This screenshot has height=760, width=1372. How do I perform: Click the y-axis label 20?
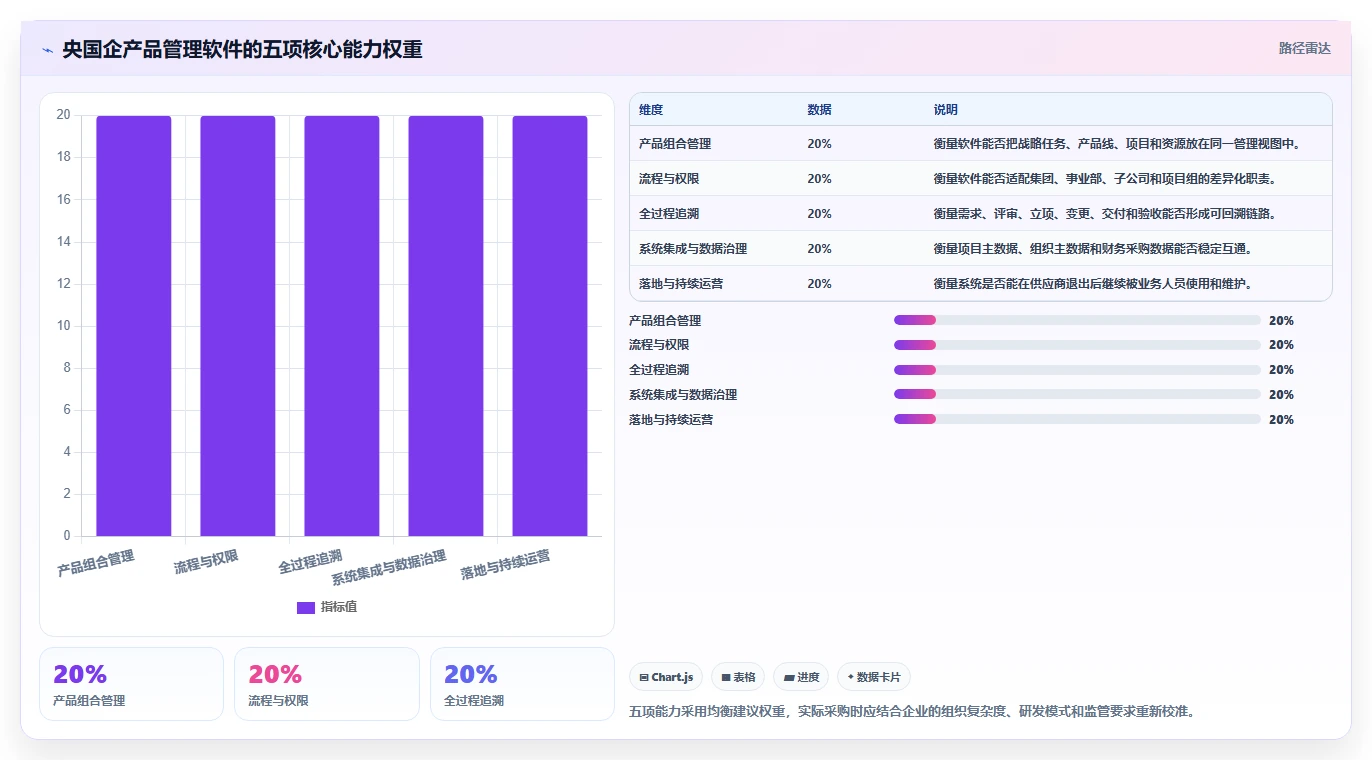click(63, 115)
